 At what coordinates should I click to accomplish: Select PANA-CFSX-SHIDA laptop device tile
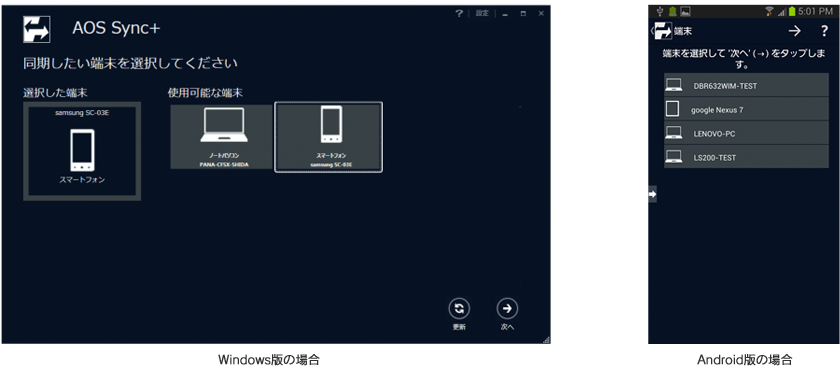[x=222, y=137]
